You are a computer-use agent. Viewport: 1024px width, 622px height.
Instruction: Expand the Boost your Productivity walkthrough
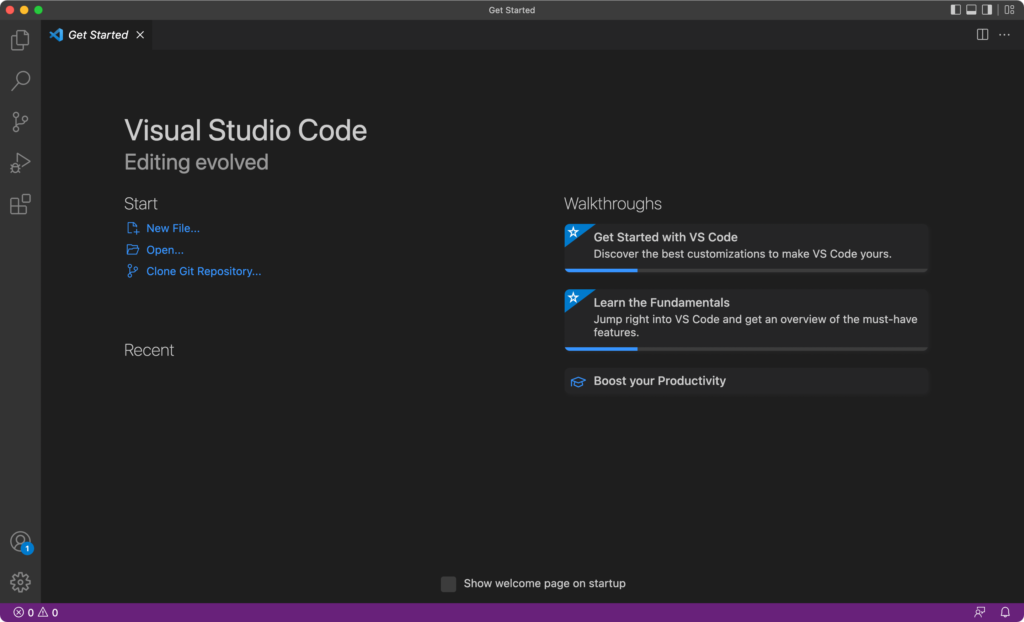click(745, 381)
